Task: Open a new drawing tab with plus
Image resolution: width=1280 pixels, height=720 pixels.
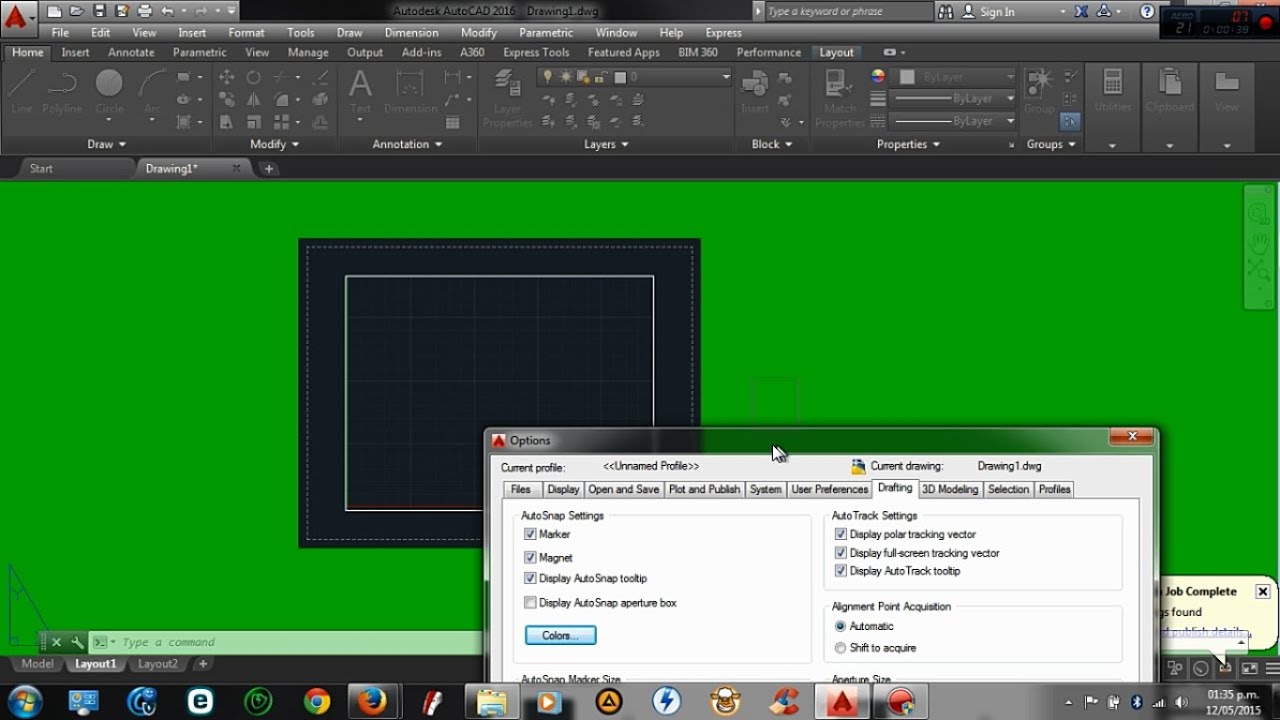Action: pyautogui.click(x=268, y=169)
